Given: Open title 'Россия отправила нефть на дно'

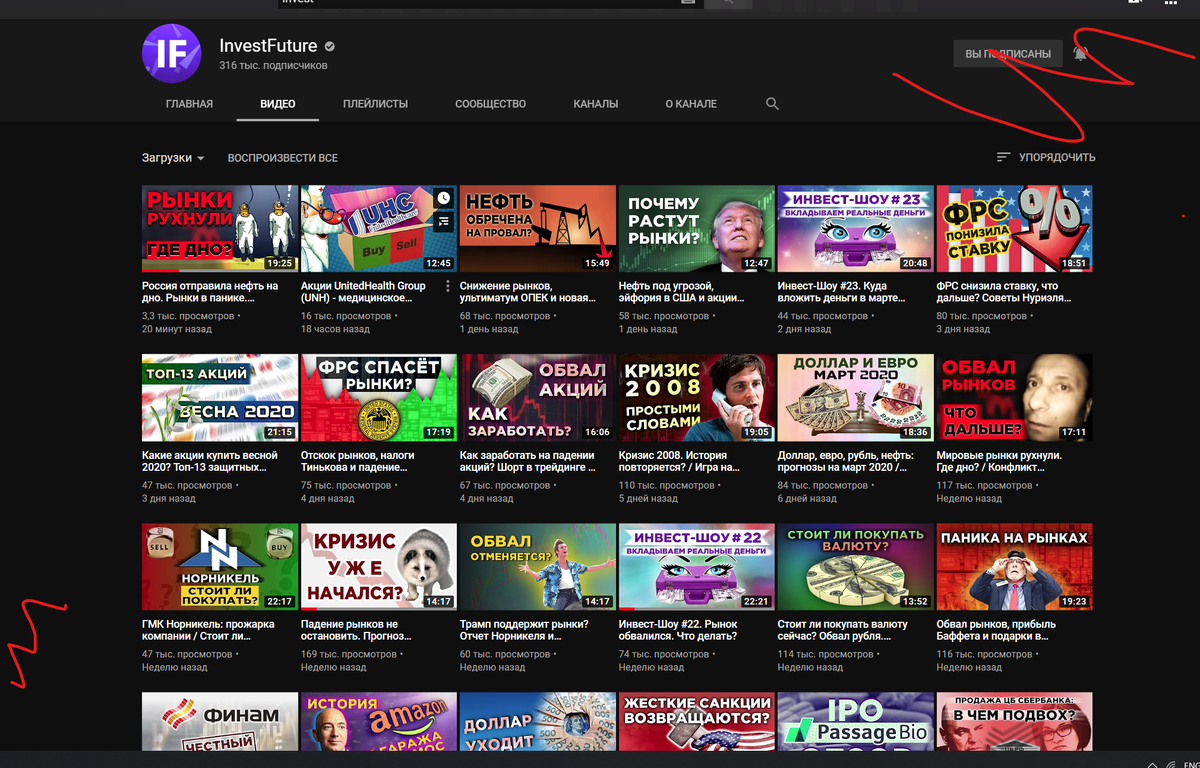Looking at the screenshot, I should 210,292.
